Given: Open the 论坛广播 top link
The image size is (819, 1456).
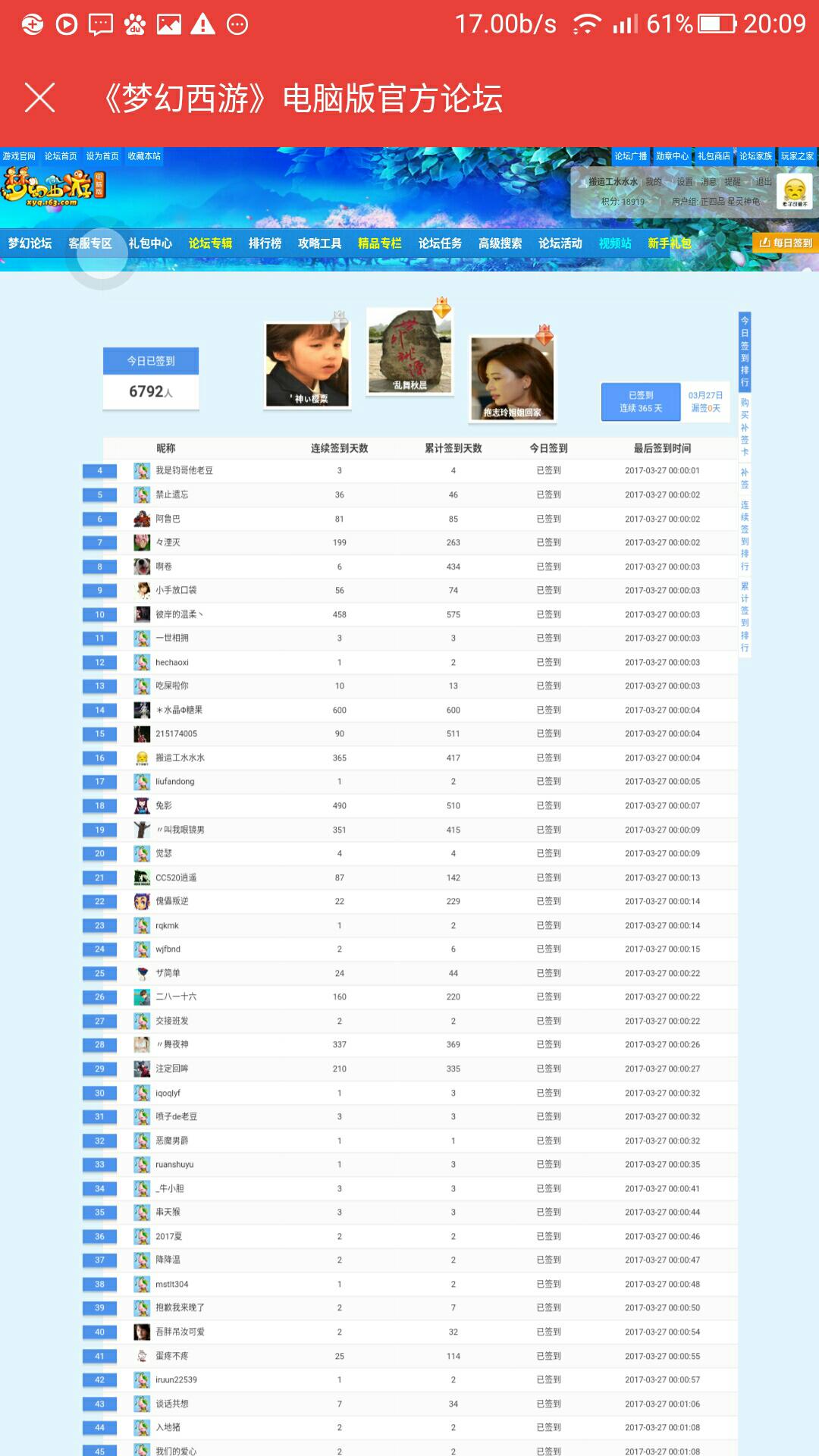Looking at the screenshot, I should [630, 156].
